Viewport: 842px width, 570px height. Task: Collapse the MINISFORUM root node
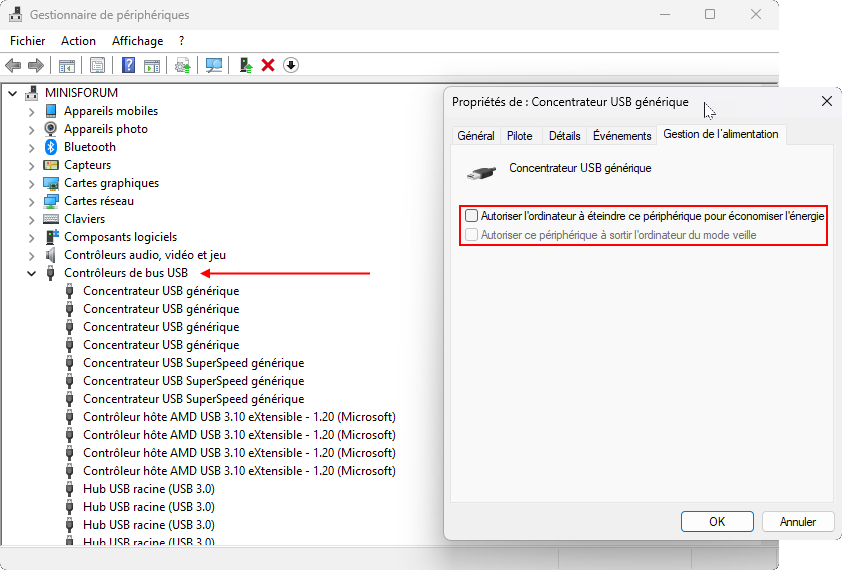[13, 93]
